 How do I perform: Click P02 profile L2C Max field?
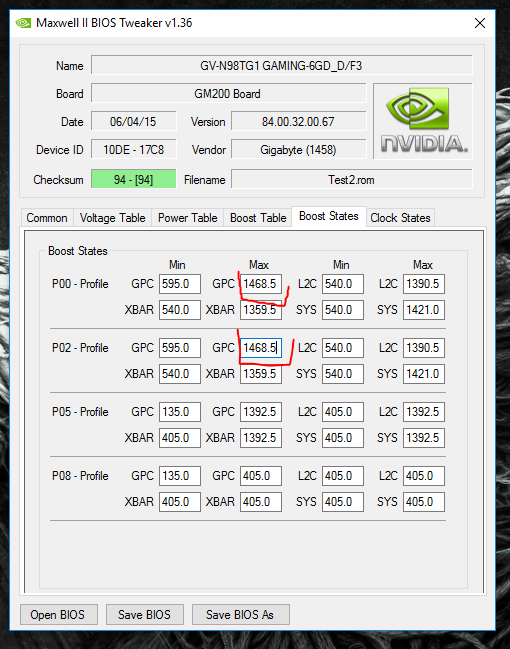click(x=424, y=348)
